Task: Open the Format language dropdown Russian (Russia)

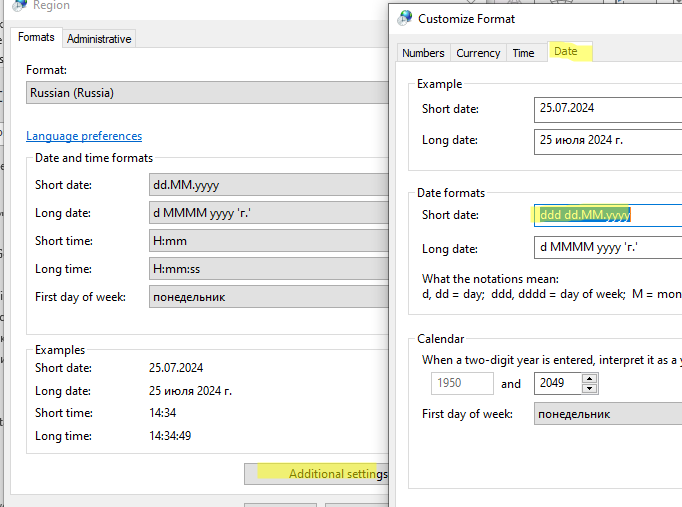Action: (x=207, y=93)
